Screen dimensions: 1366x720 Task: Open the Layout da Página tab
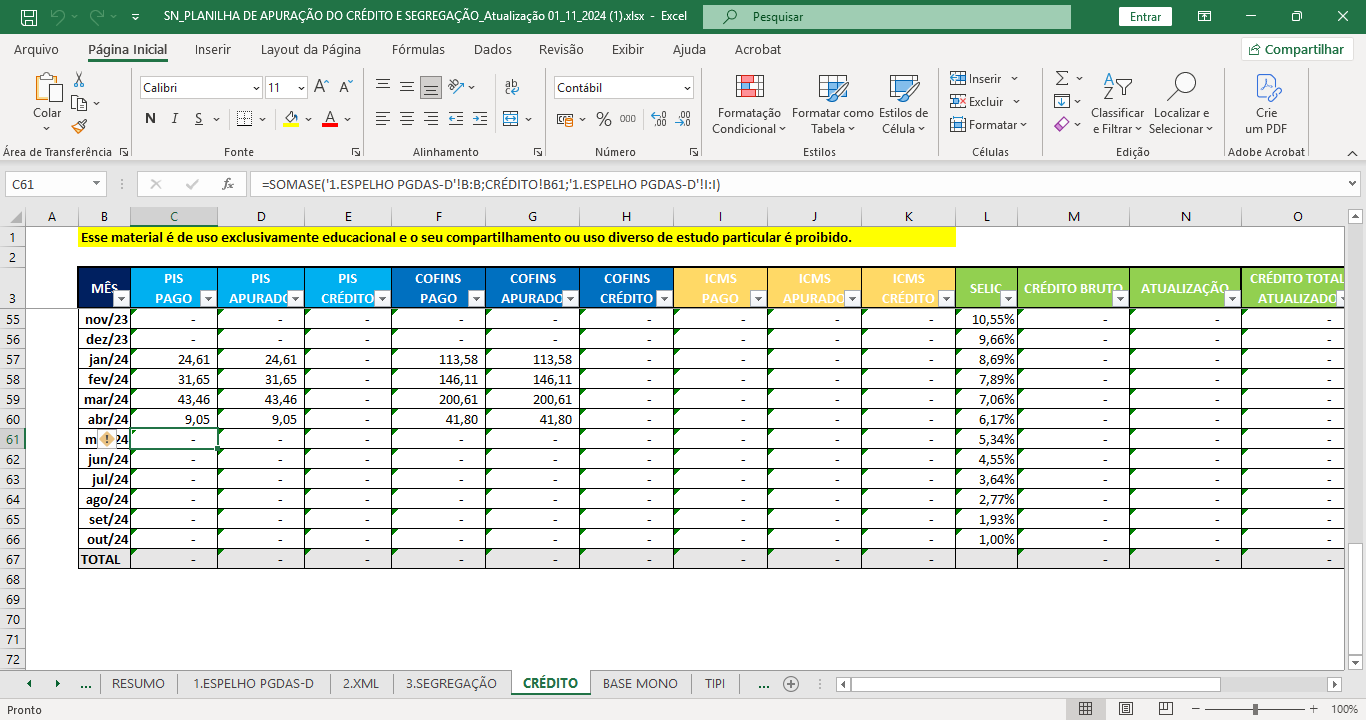(x=311, y=50)
